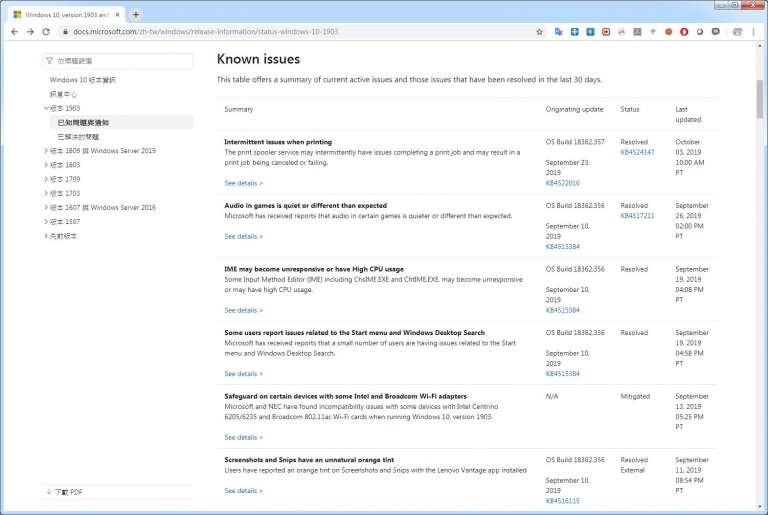Click the orange-red circle extension icon

pos(669,32)
